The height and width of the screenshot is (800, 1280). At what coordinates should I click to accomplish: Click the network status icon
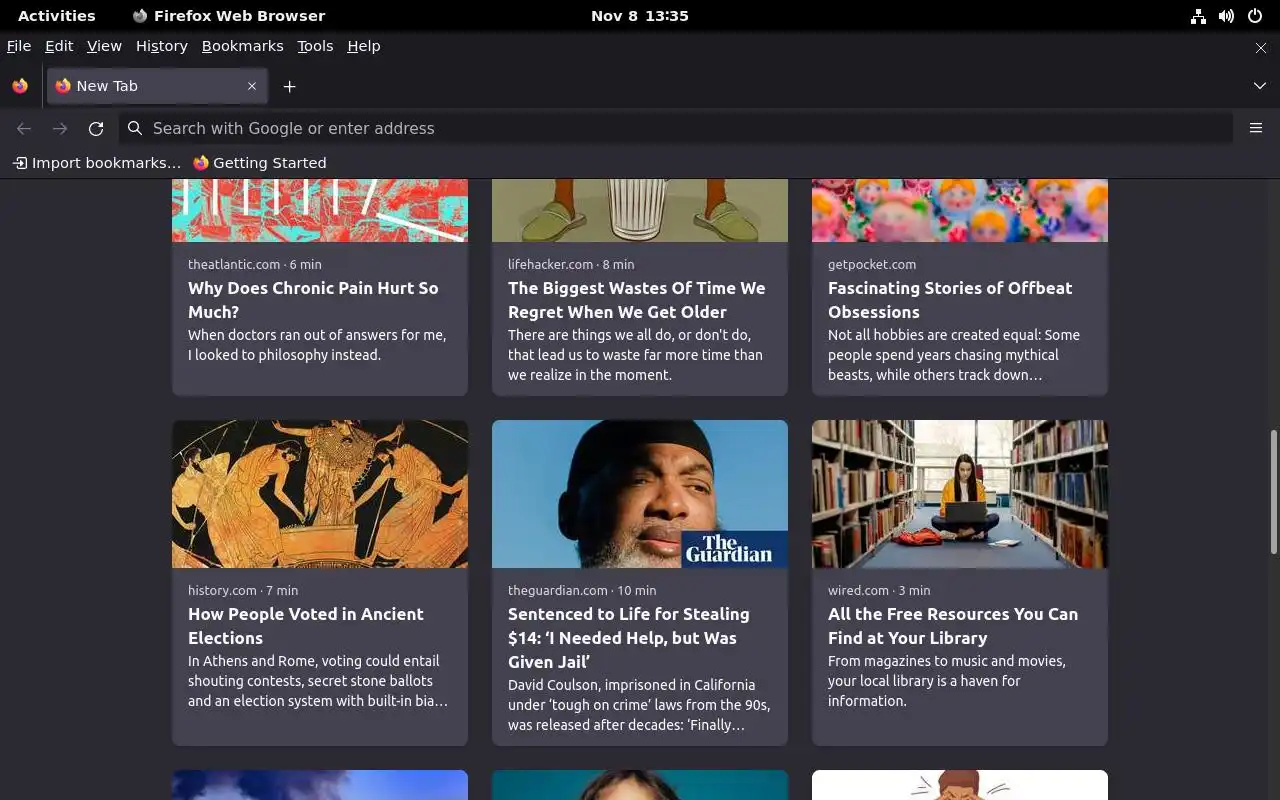(x=1198, y=16)
